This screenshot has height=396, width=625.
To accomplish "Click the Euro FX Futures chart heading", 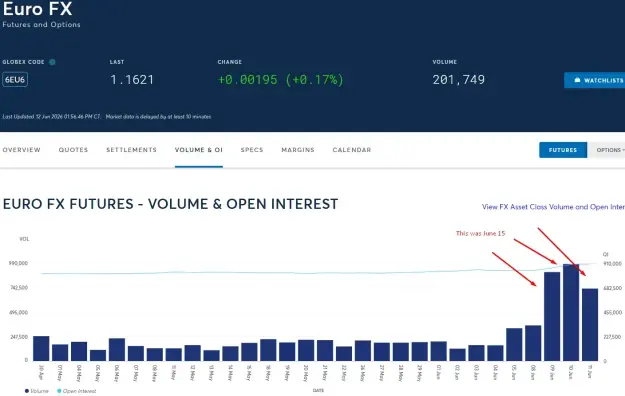I will click(x=170, y=204).
